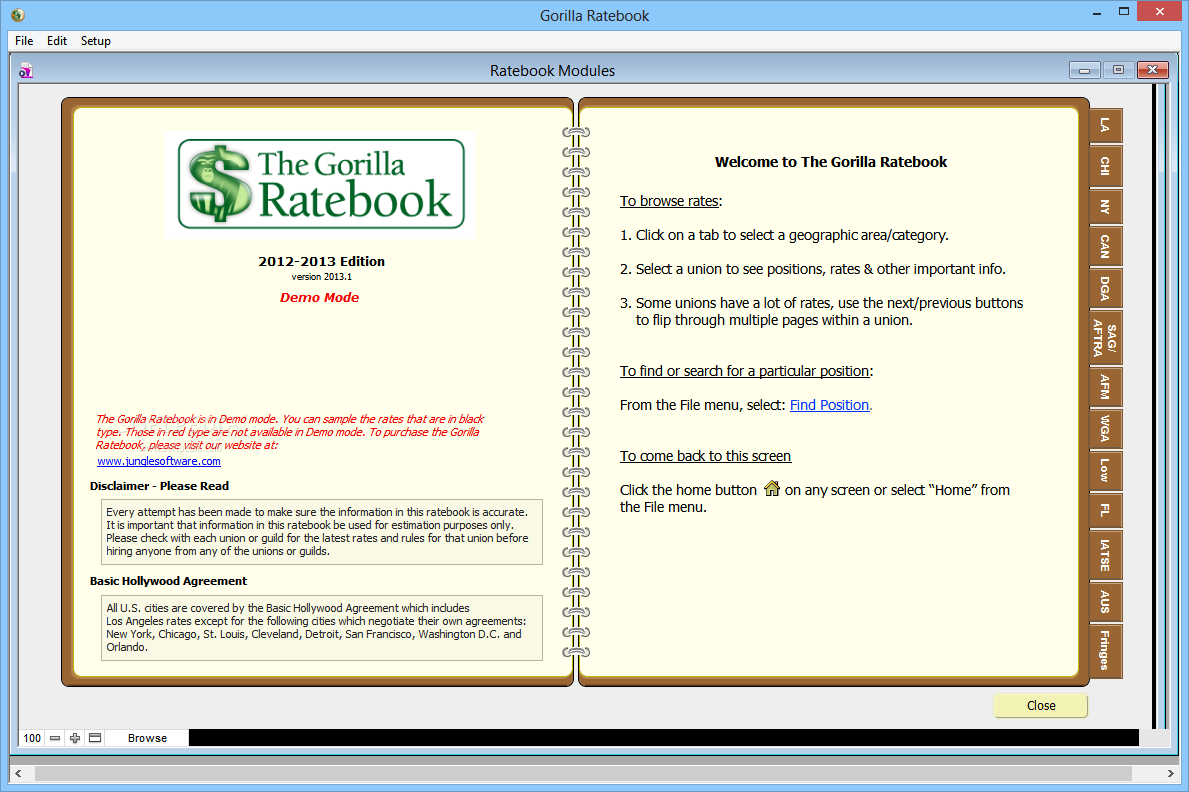Minimize the Ratebook Modules inner window
Viewport: 1189px width, 792px height.
1084,71
